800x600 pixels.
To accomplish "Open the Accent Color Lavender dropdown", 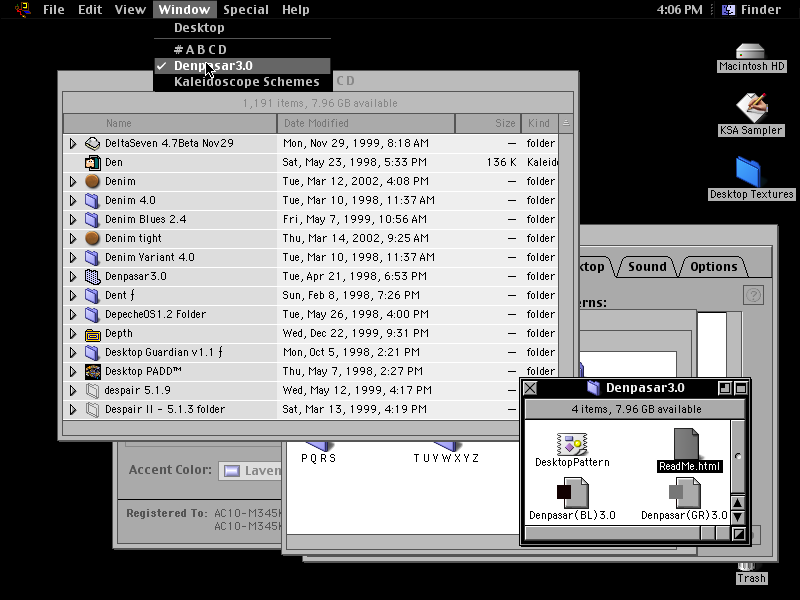I will coord(250,470).
